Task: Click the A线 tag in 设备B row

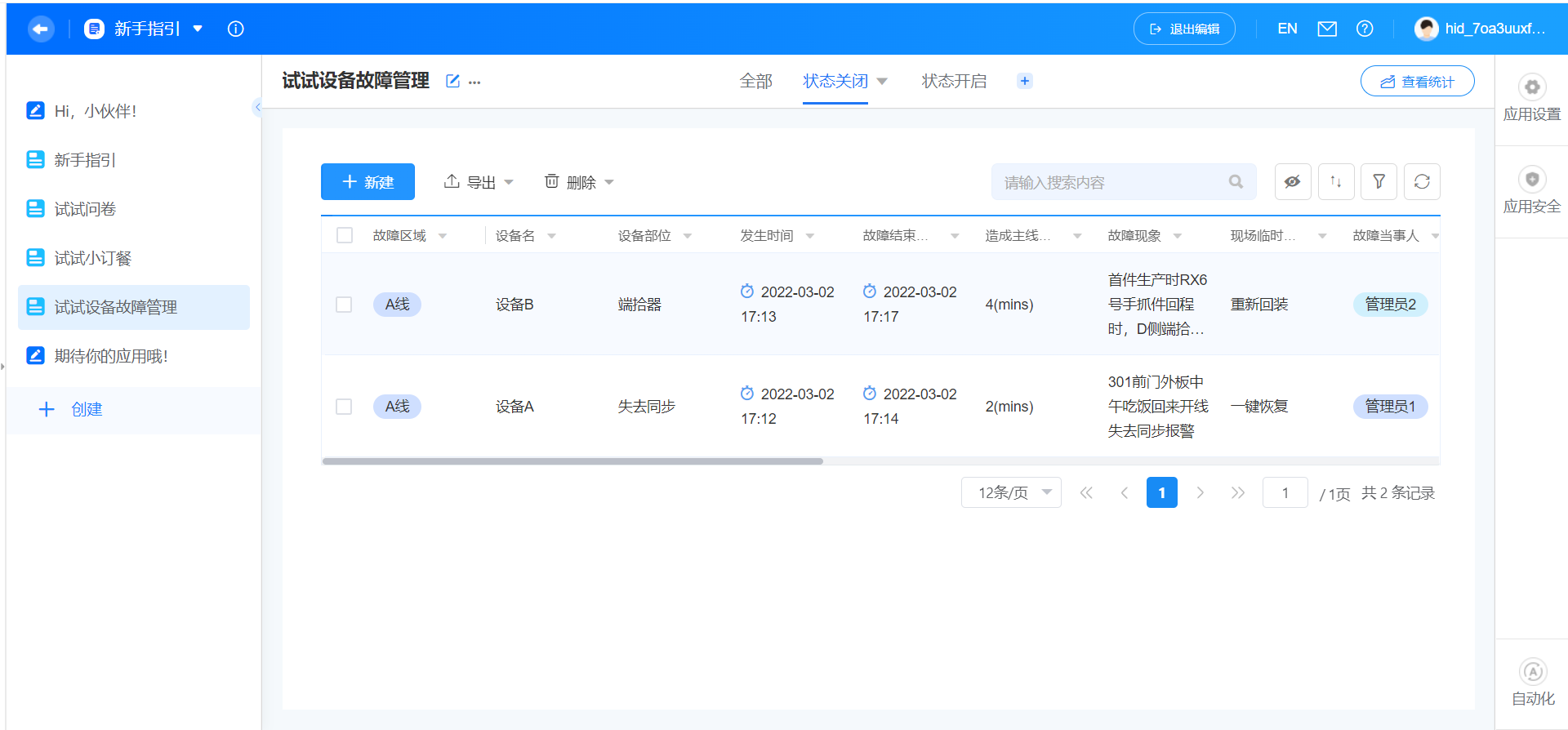Action: [397, 305]
